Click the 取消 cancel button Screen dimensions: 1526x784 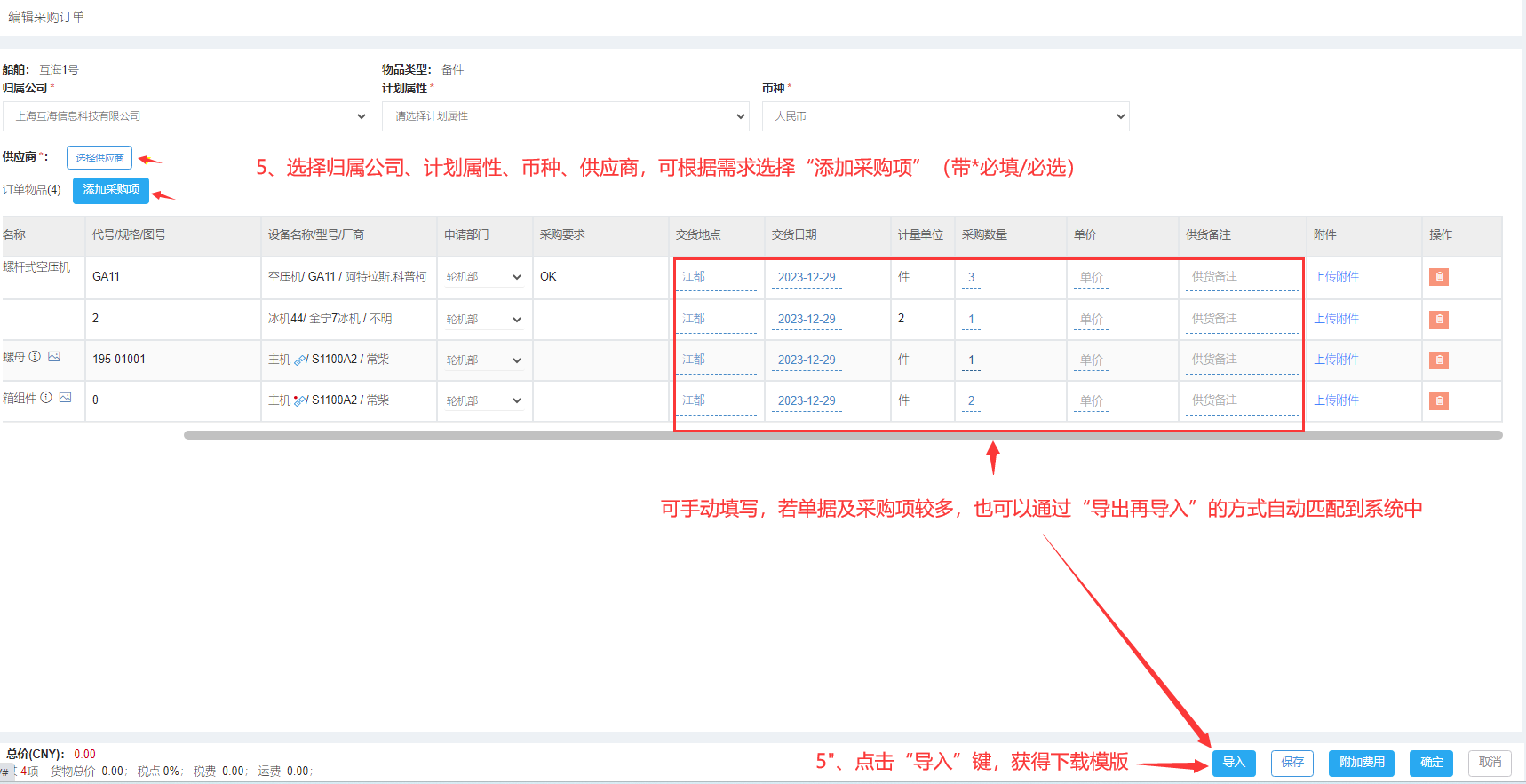pyautogui.click(x=1490, y=763)
